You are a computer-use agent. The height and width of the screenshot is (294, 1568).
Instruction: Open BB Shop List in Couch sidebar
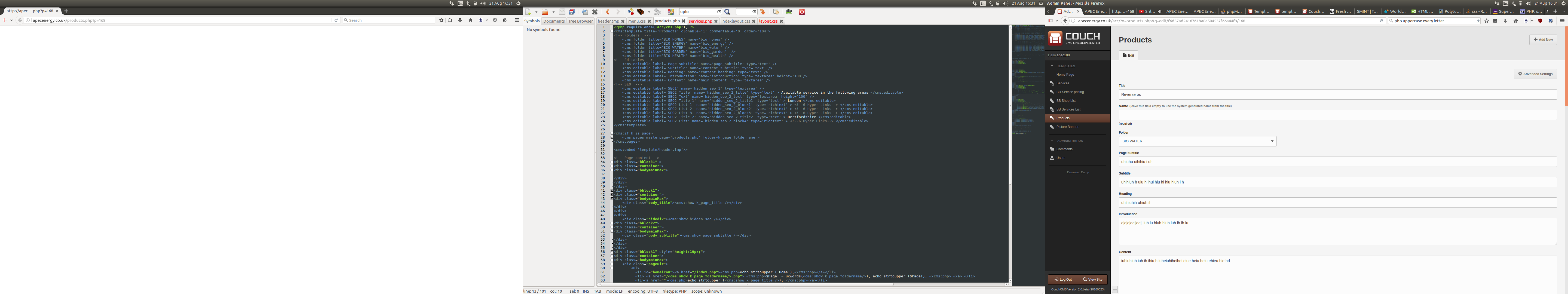click(1066, 100)
